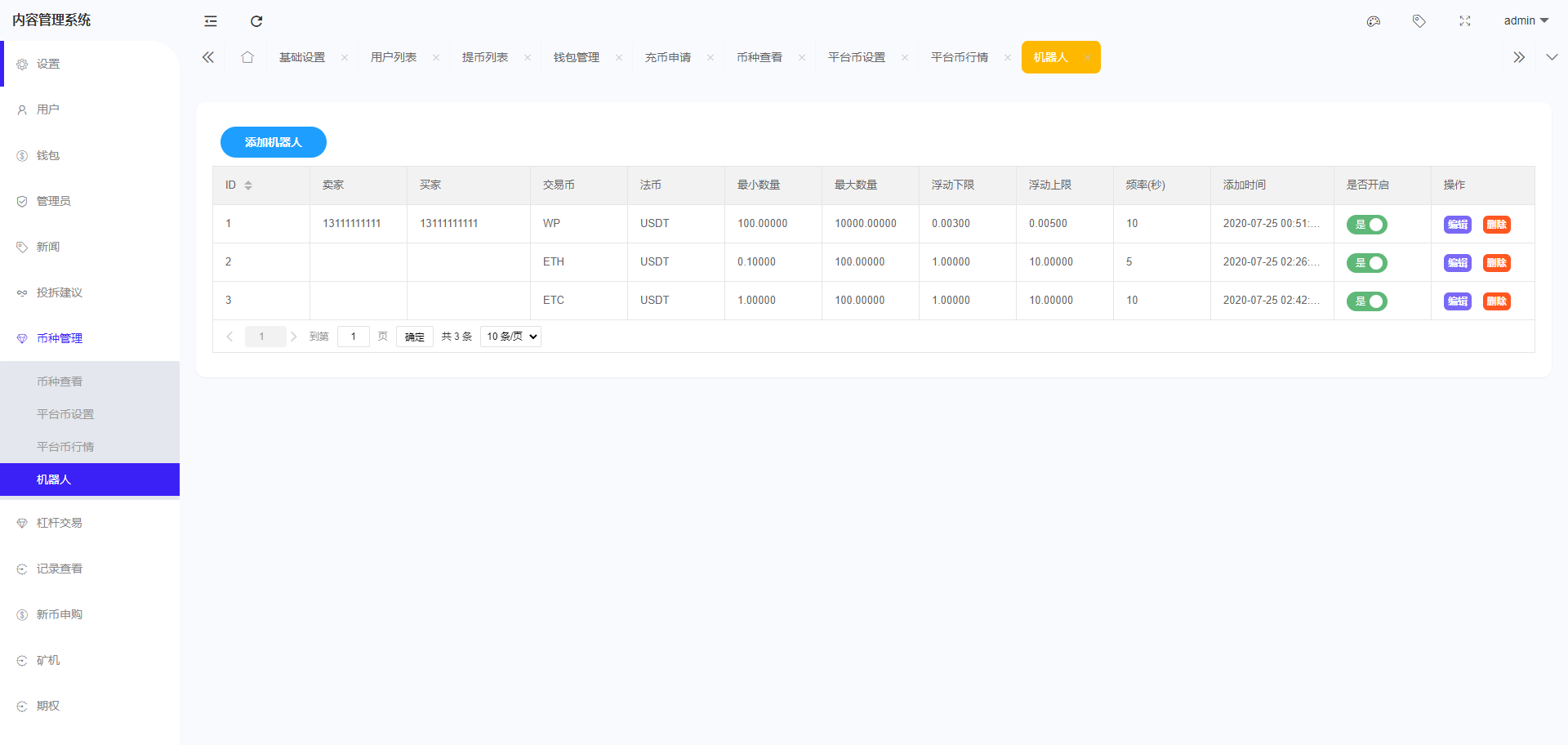Enter fullscreen mode via the expand icon
1568x745 pixels.
pyautogui.click(x=1465, y=21)
